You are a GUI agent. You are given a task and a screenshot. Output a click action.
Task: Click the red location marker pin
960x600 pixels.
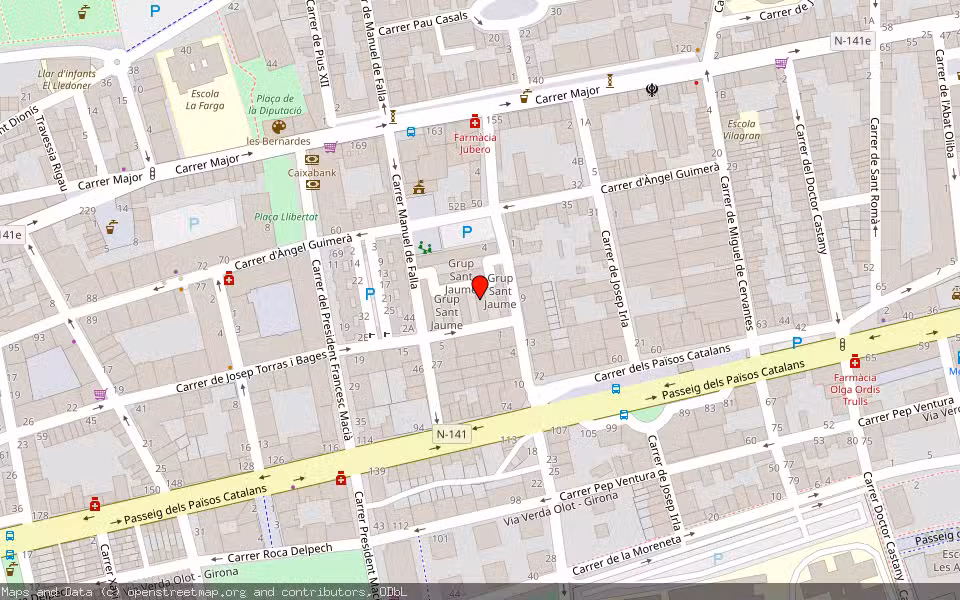pyautogui.click(x=480, y=287)
